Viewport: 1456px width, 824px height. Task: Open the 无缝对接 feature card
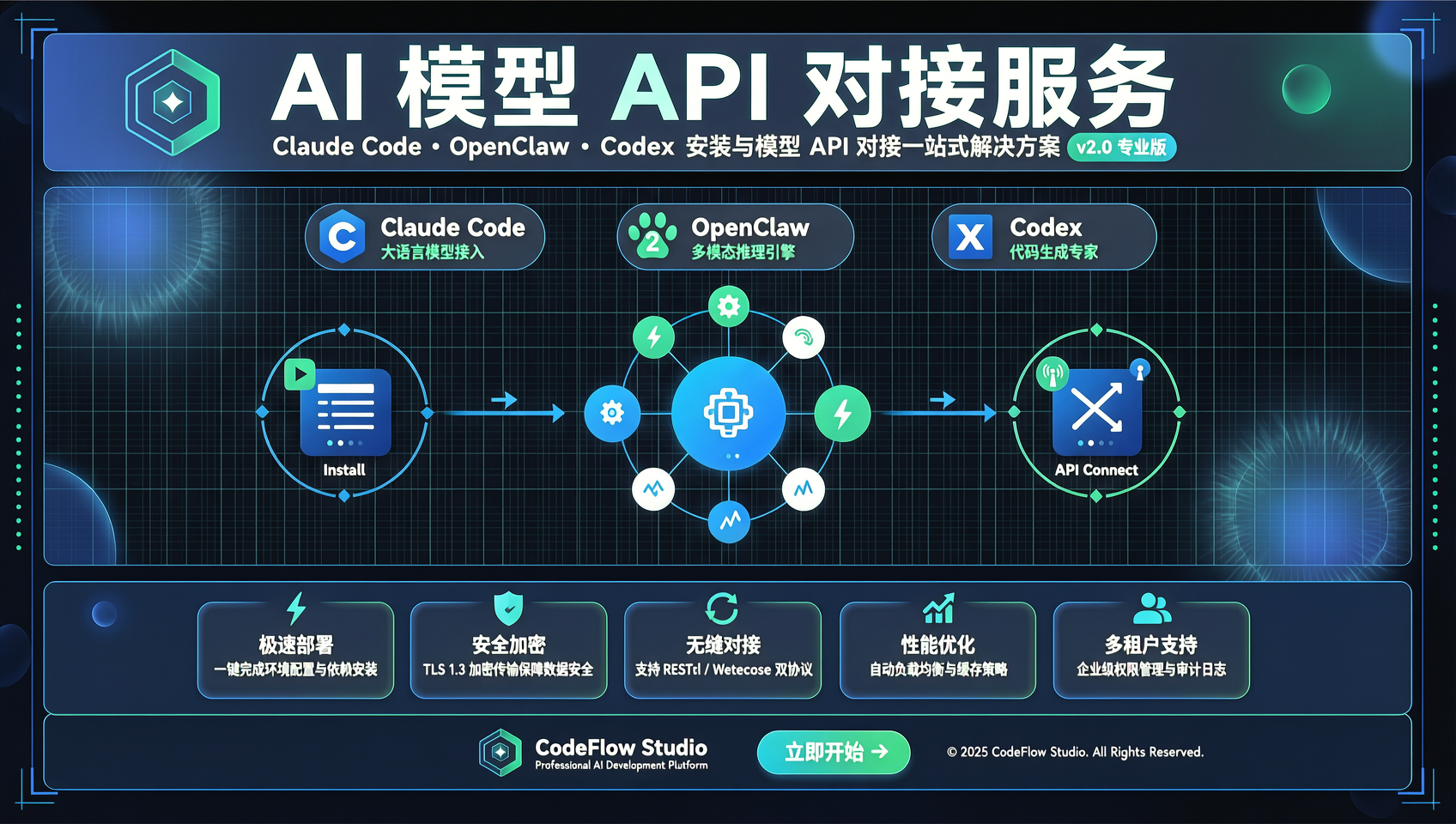point(723,650)
